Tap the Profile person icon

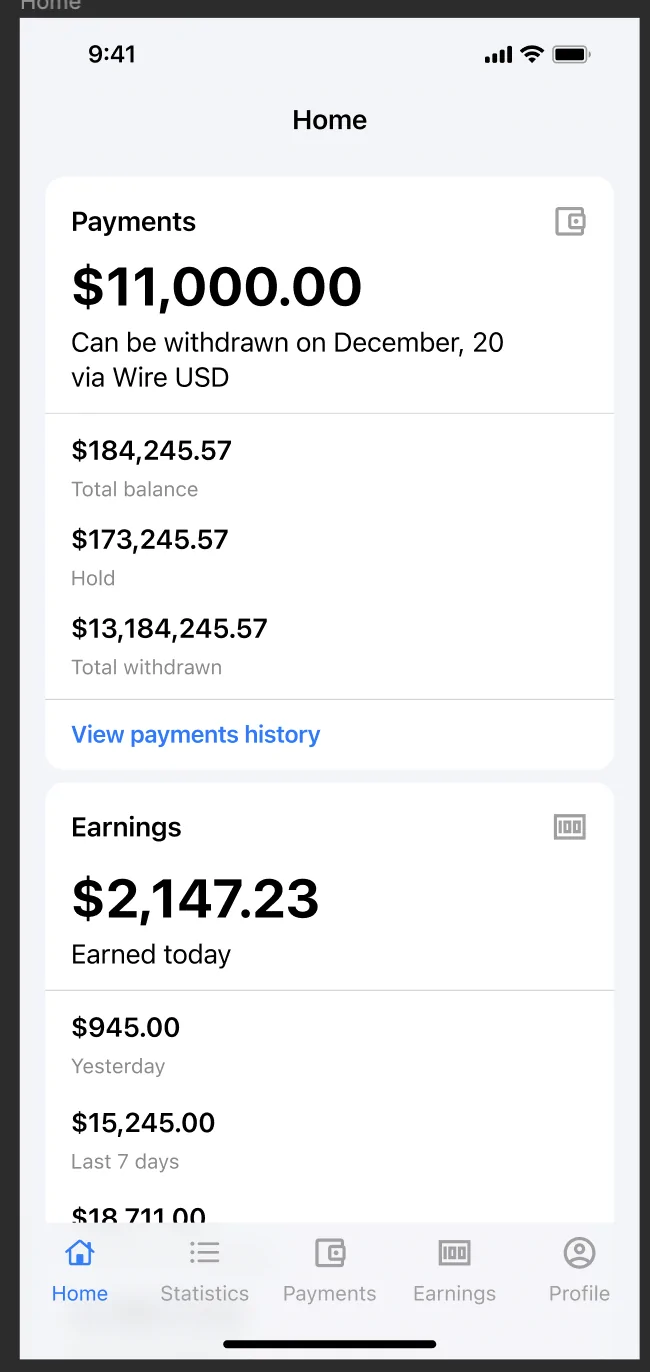pos(579,1252)
